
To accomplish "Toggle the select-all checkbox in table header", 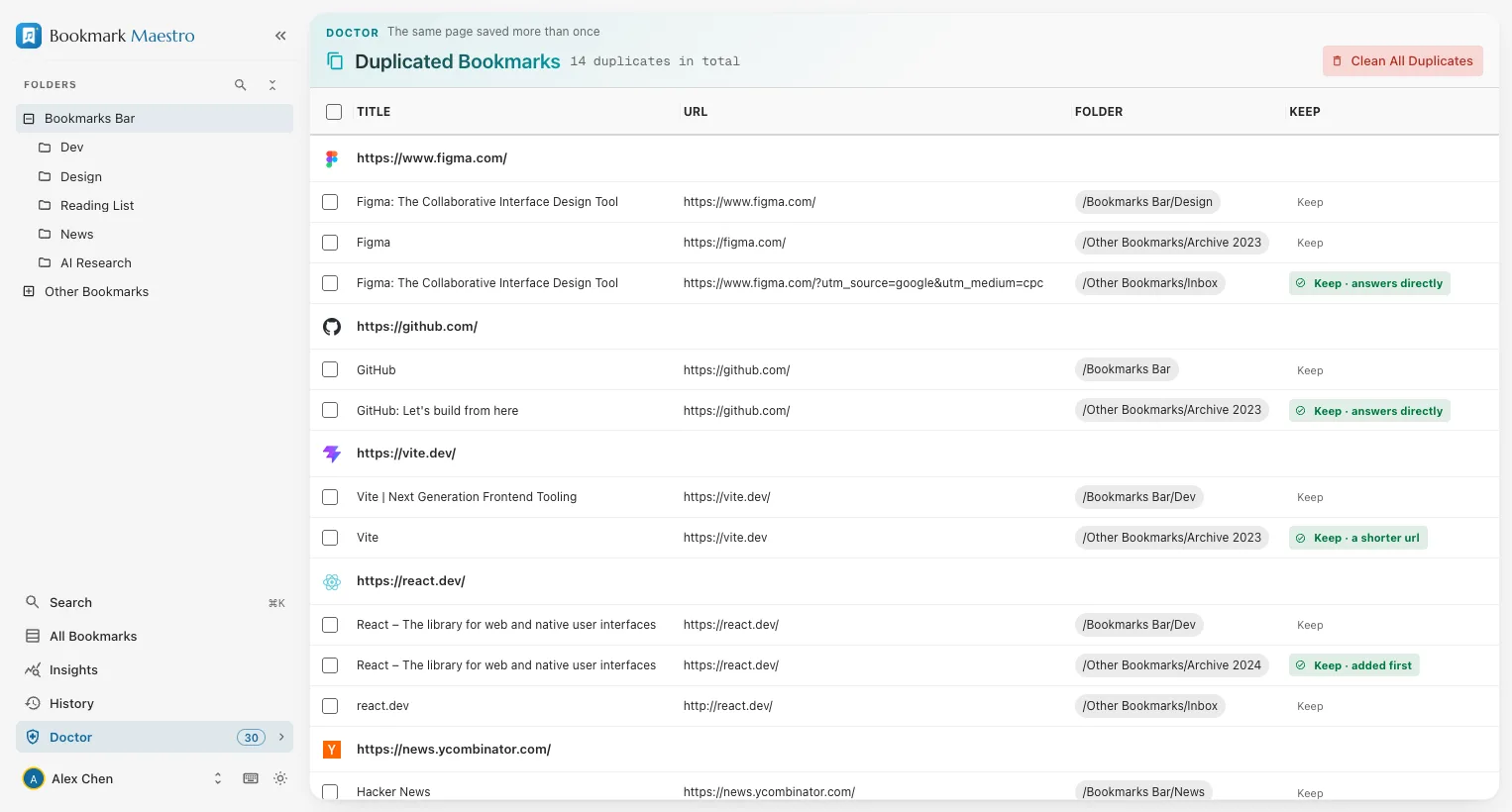I will (334, 112).
